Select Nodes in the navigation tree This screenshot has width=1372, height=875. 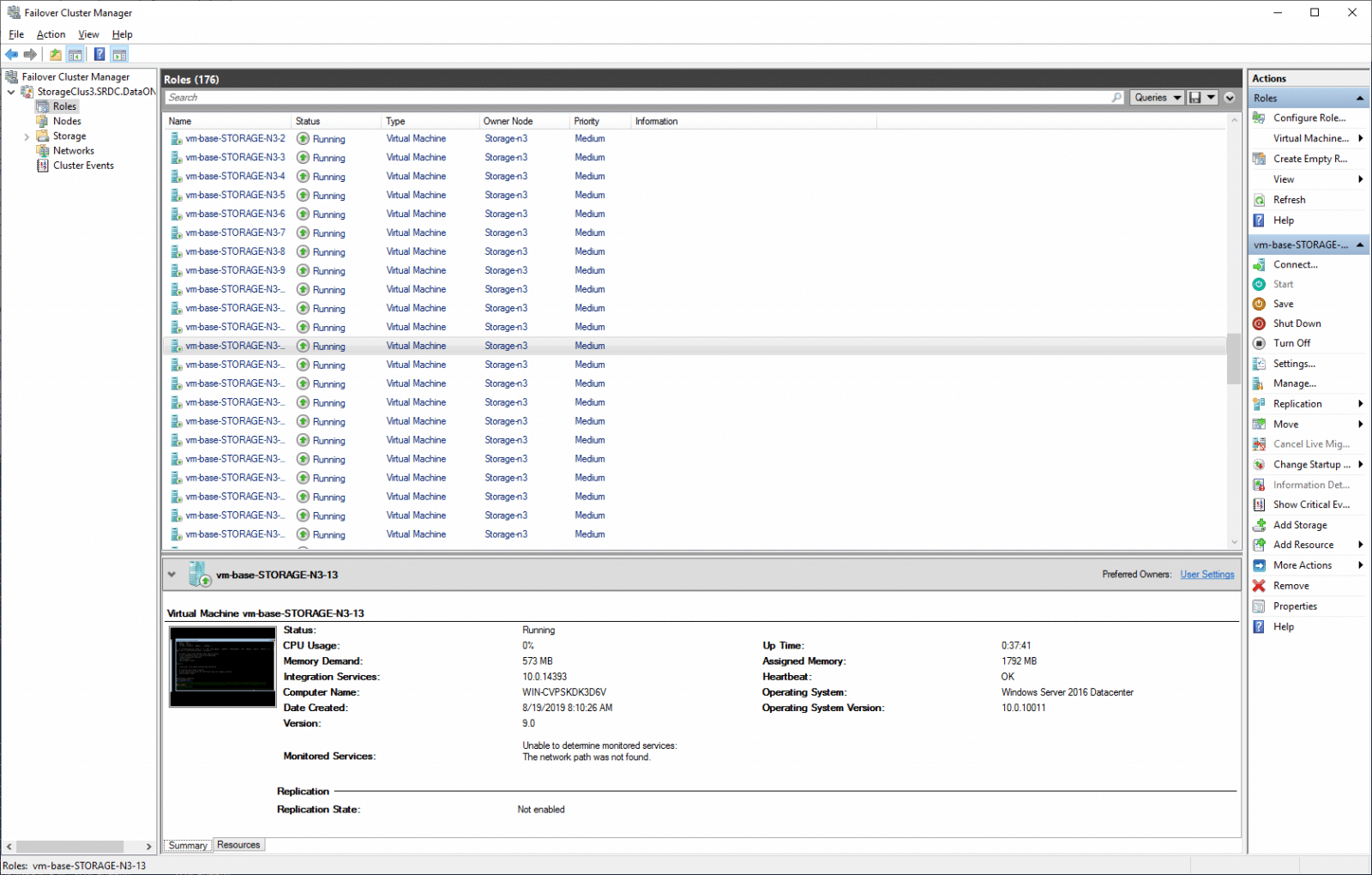coord(67,121)
